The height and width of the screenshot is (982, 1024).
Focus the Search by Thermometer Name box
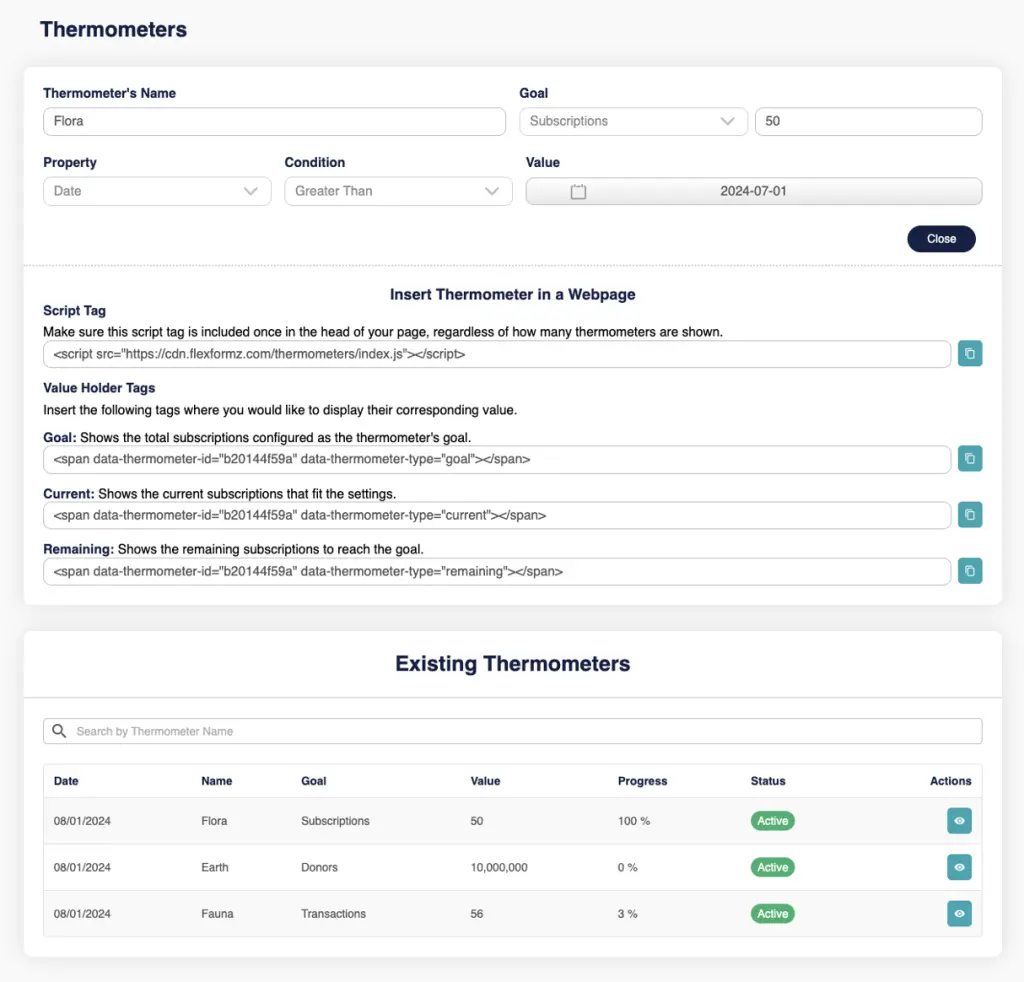tap(520, 731)
